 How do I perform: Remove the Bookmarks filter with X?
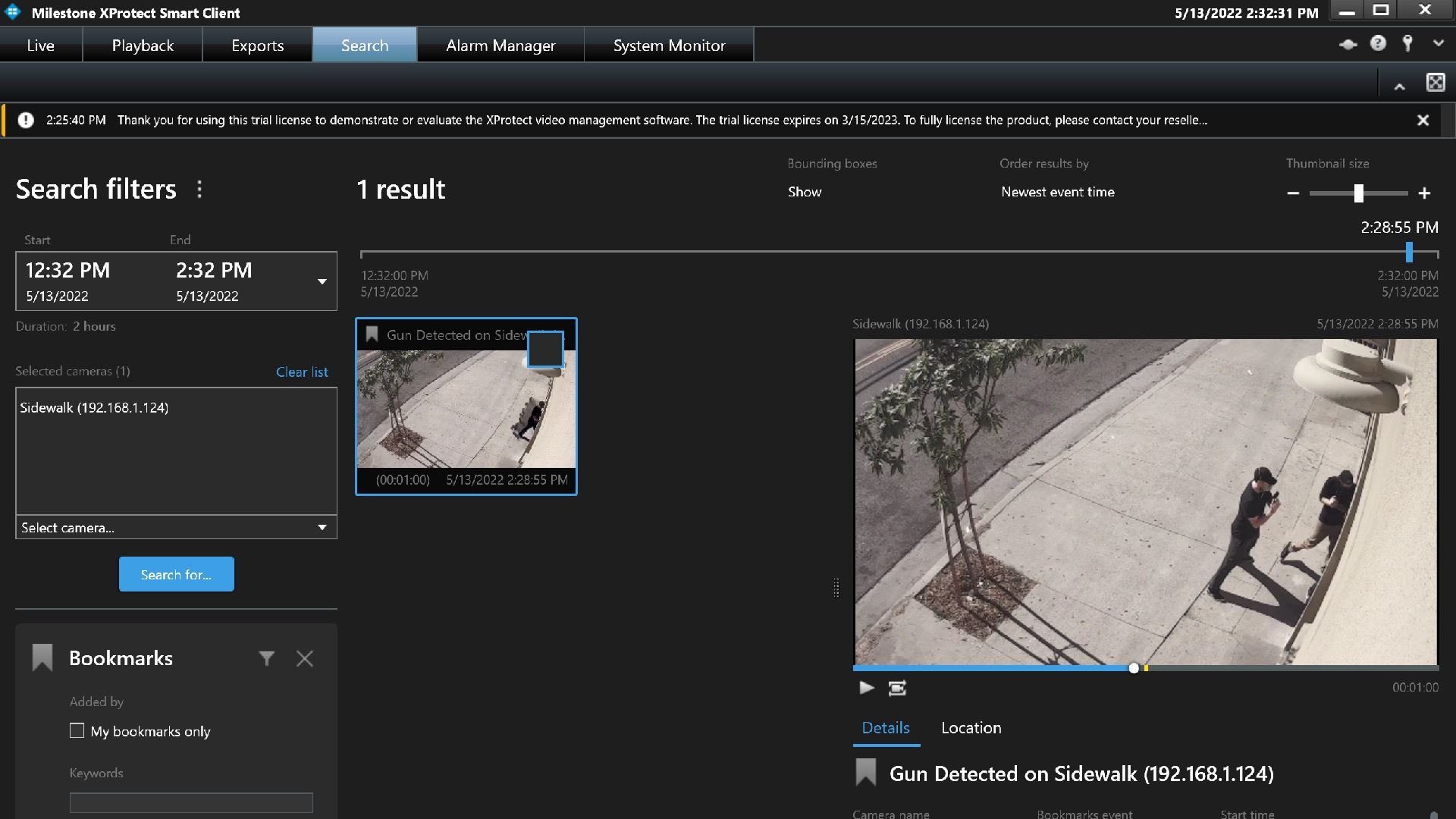coord(305,658)
